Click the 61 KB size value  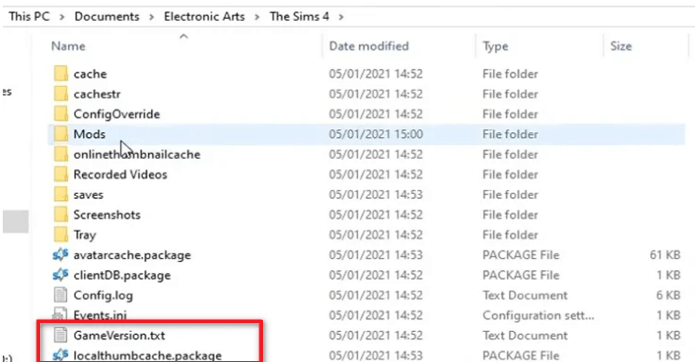point(665,255)
